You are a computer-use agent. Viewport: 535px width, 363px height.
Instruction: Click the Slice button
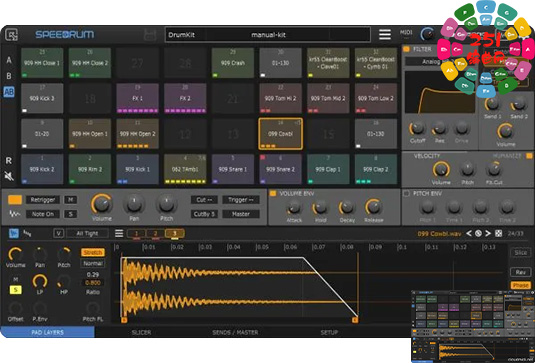[521, 253]
